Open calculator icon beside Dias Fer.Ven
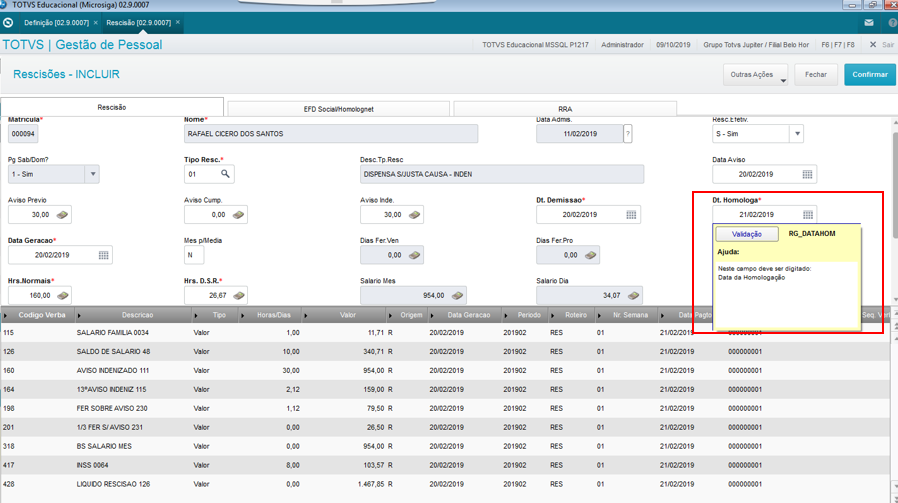Viewport: 898px width, 503px height. coord(415,255)
